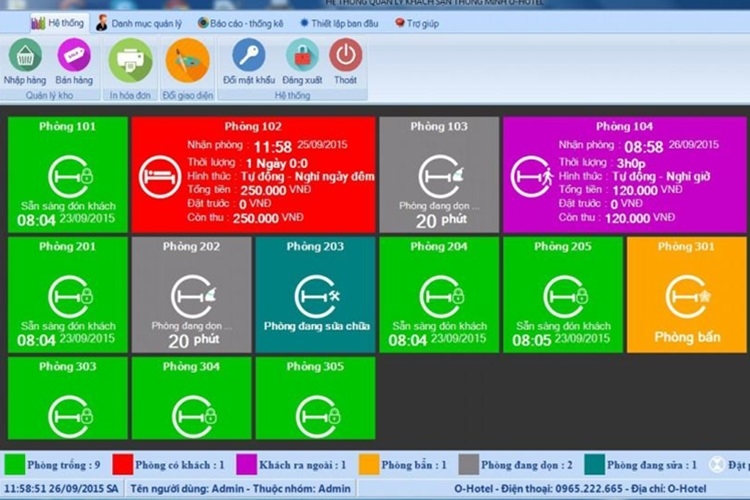
Task: Select bed-lock icon in Phòng 205
Action: coord(565,297)
